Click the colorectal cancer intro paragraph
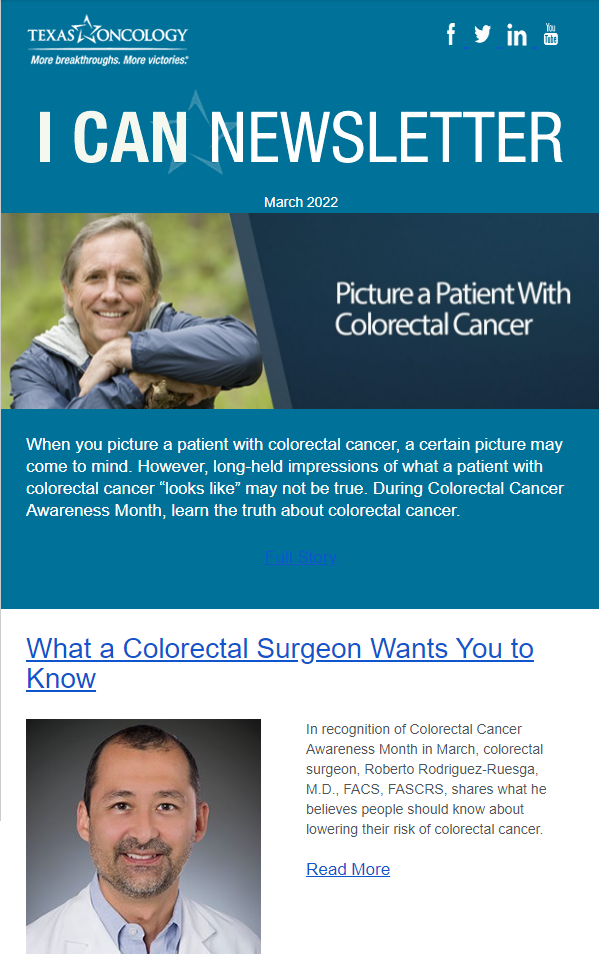 295,477
